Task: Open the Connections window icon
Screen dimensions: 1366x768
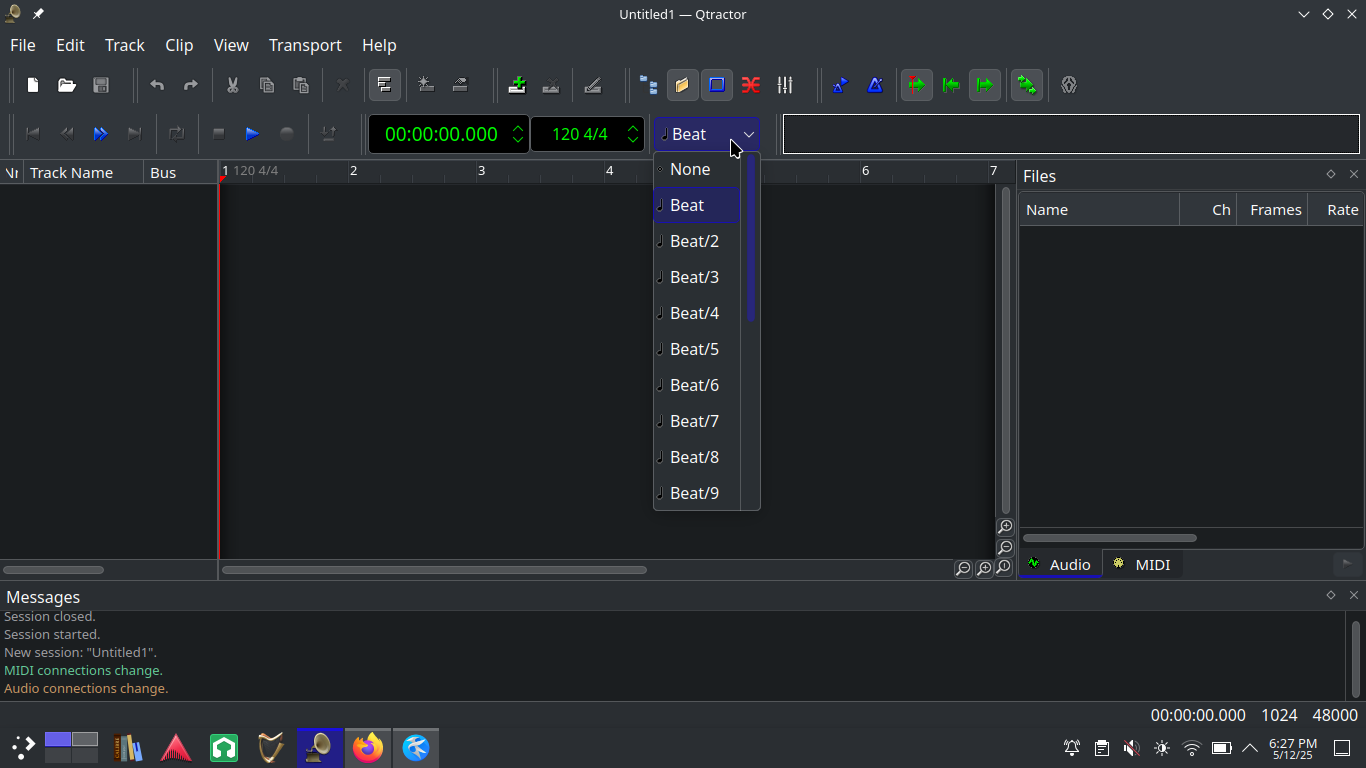Action: pos(751,85)
